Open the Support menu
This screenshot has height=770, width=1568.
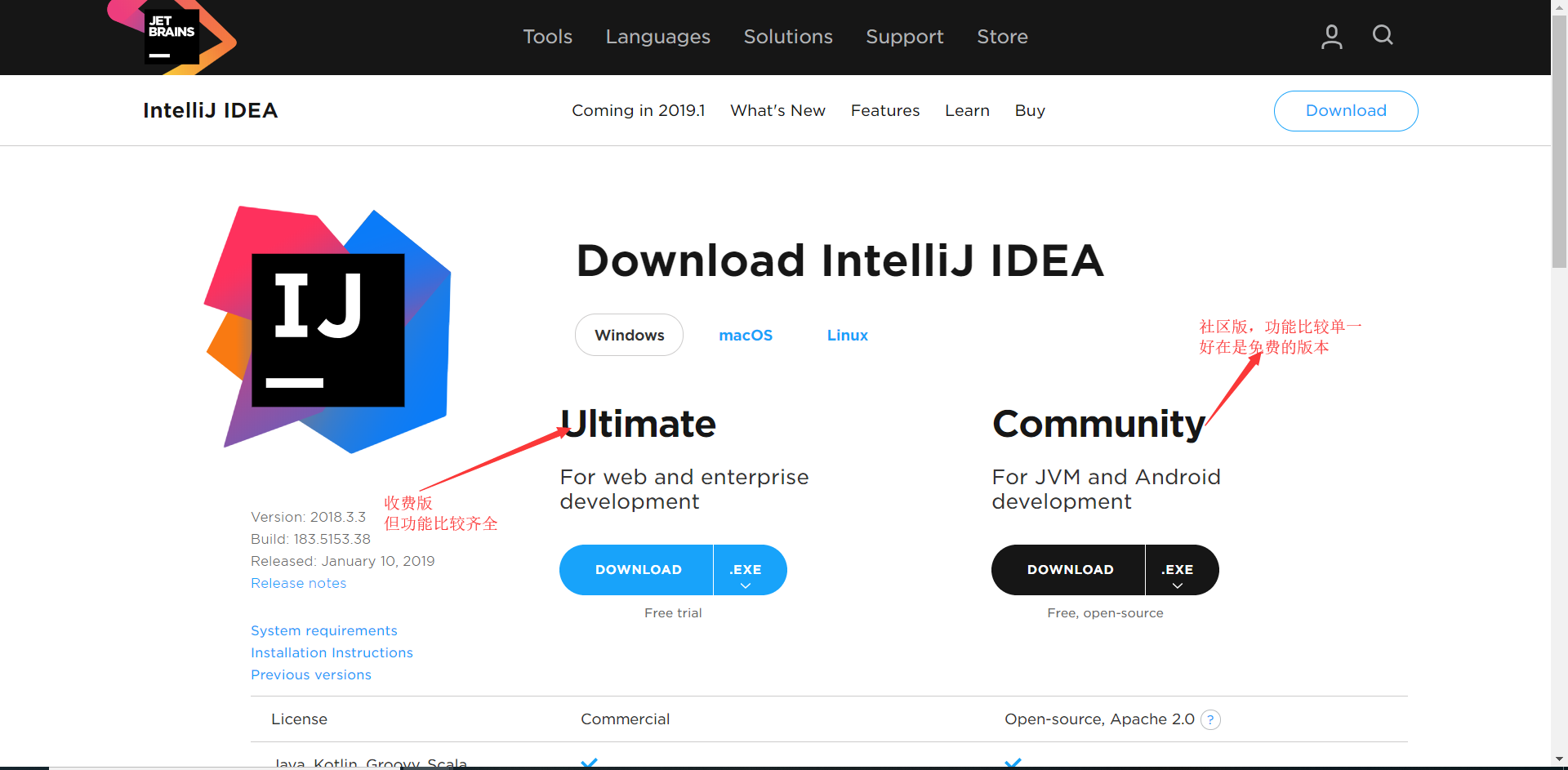tap(905, 37)
